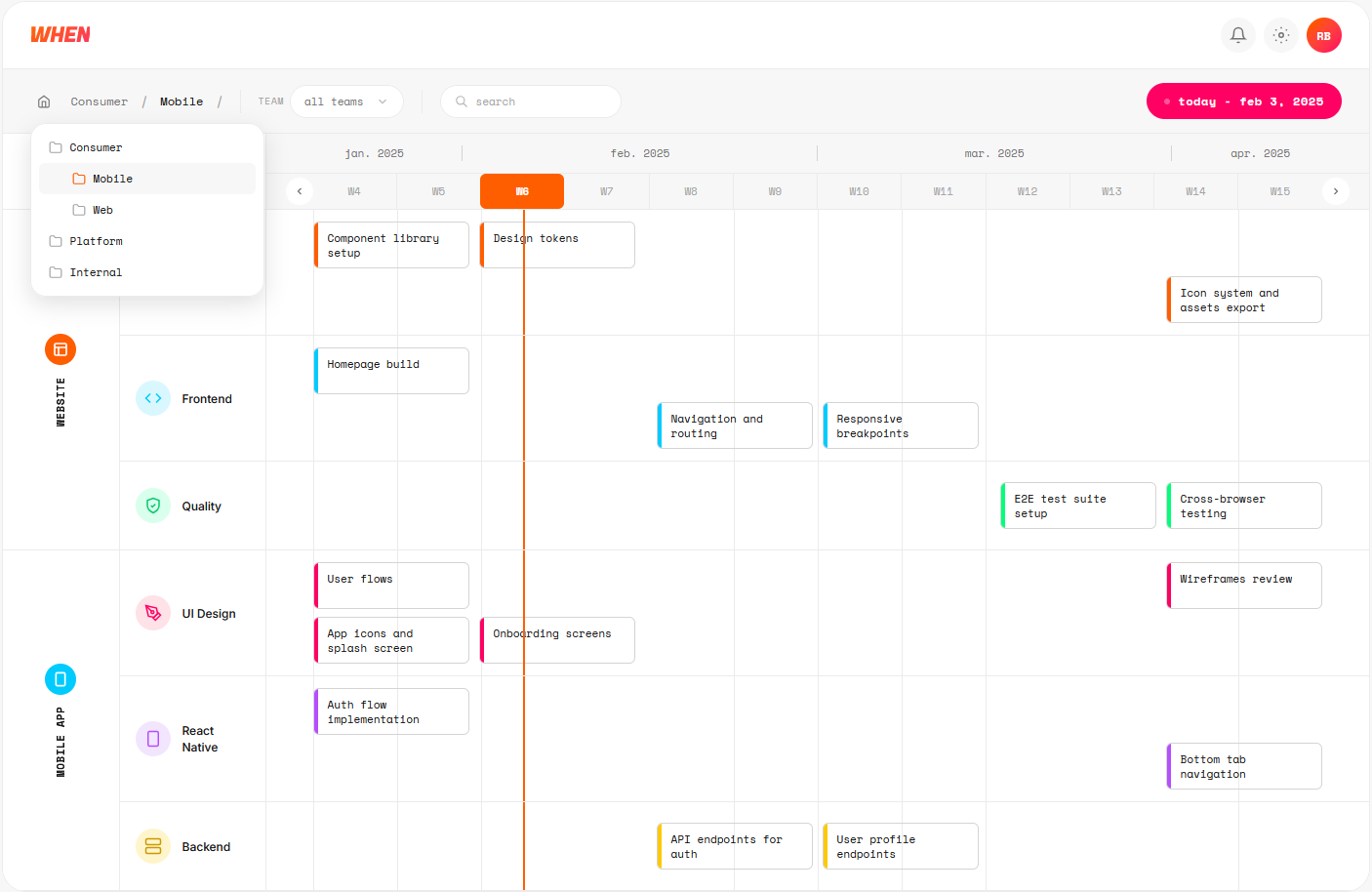
Task: Open the Consumer breadcrumb link
Action: tap(99, 101)
